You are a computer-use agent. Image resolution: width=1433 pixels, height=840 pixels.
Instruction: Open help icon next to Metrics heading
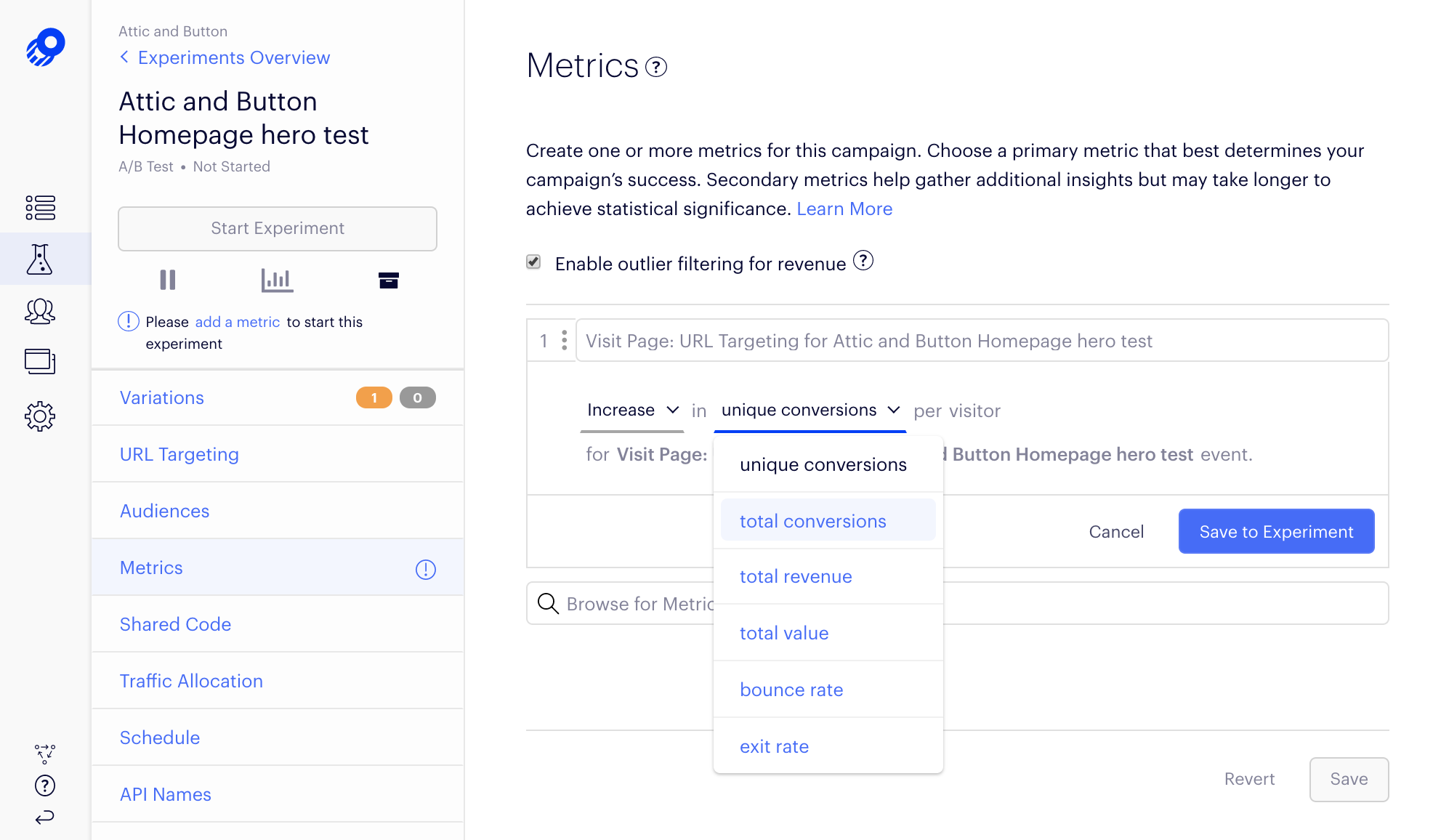pos(656,68)
